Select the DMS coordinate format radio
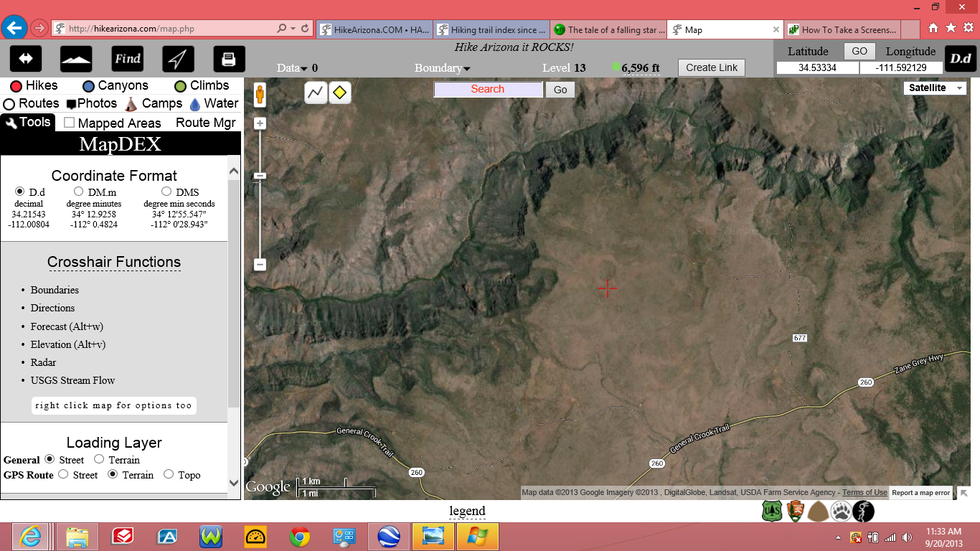 point(166,191)
